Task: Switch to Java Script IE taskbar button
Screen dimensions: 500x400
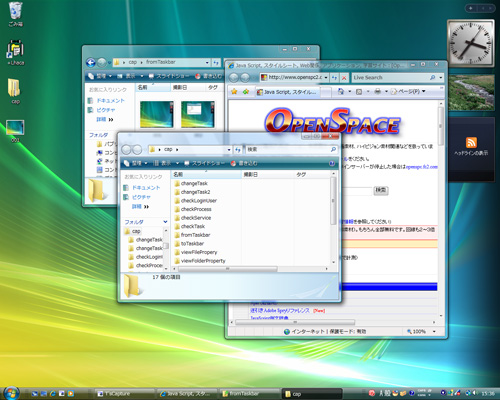Action: pyautogui.click(x=188, y=394)
